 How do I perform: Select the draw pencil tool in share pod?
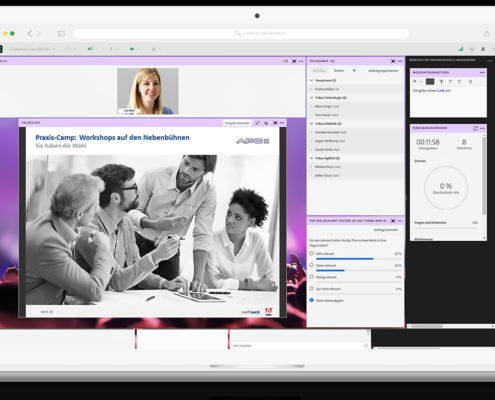point(257,123)
